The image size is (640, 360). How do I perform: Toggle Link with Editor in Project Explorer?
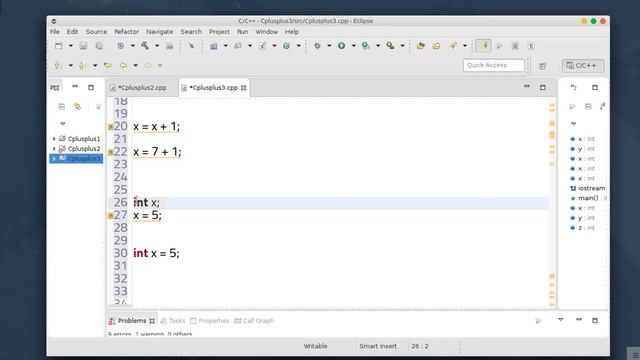click(x=77, y=107)
